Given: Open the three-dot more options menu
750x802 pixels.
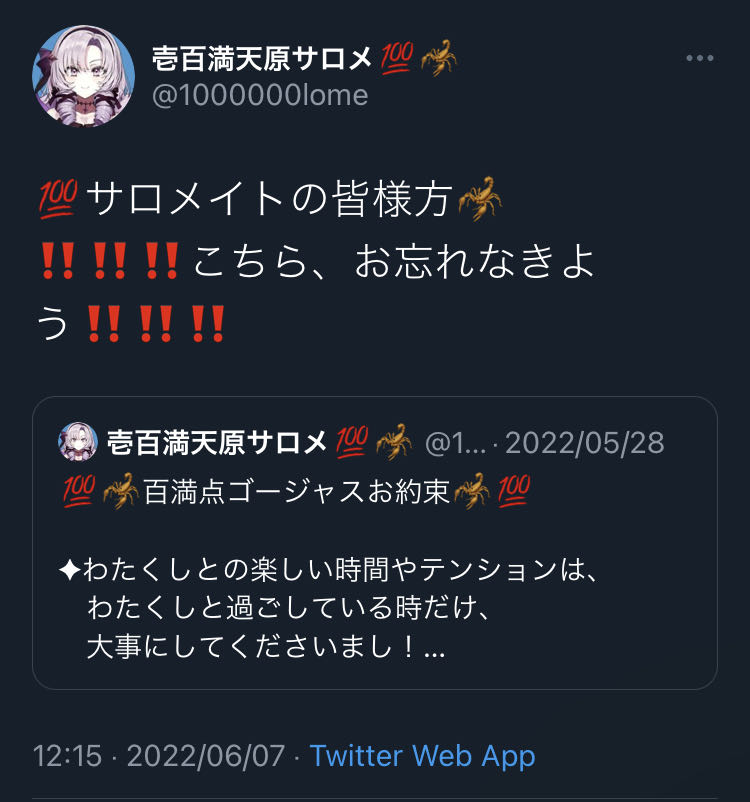Looking at the screenshot, I should click(x=699, y=58).
